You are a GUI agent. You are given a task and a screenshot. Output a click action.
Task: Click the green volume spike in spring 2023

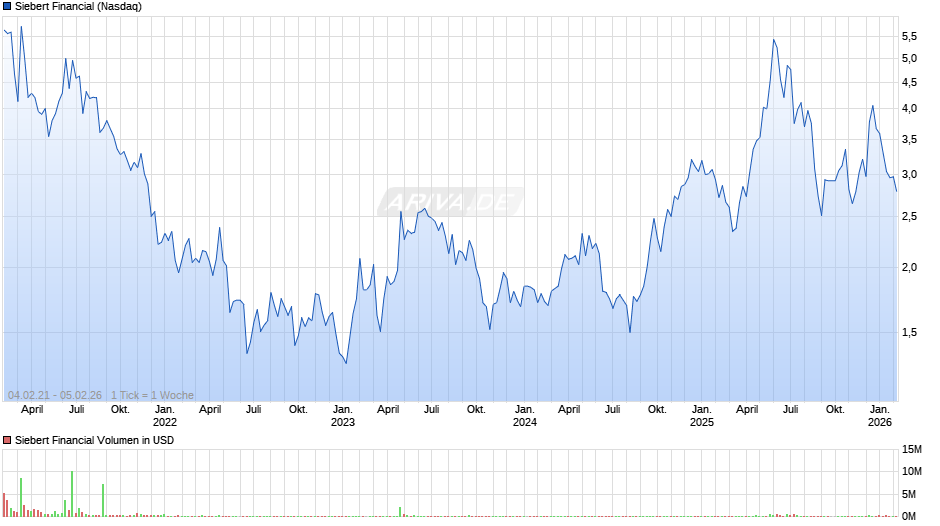400,512
